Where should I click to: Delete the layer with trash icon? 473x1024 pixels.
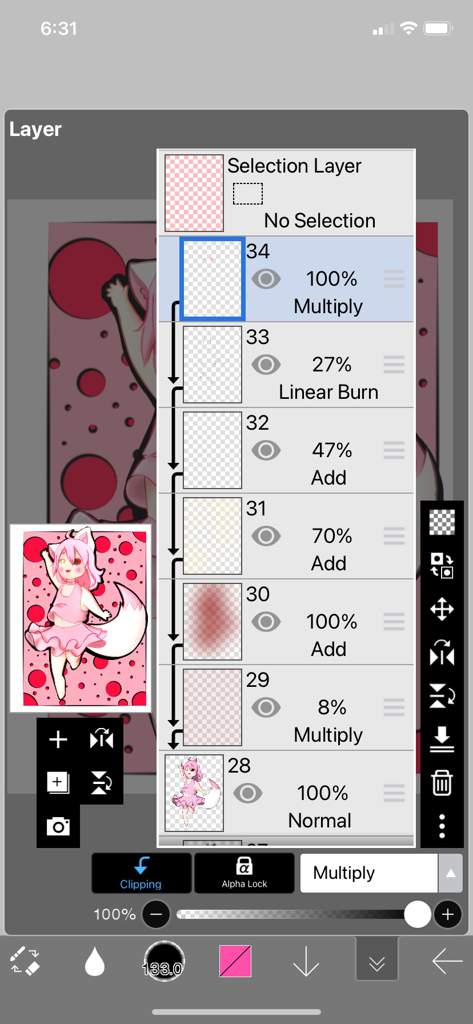tap(442, 781)
